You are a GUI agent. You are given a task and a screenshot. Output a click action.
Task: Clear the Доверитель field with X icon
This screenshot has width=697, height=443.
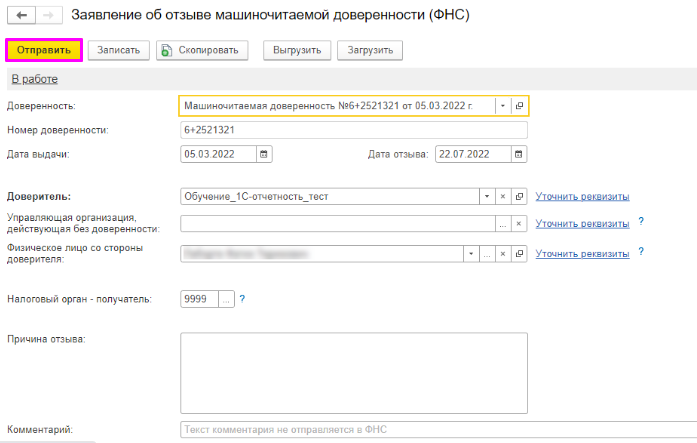click(x=503, y=197)
